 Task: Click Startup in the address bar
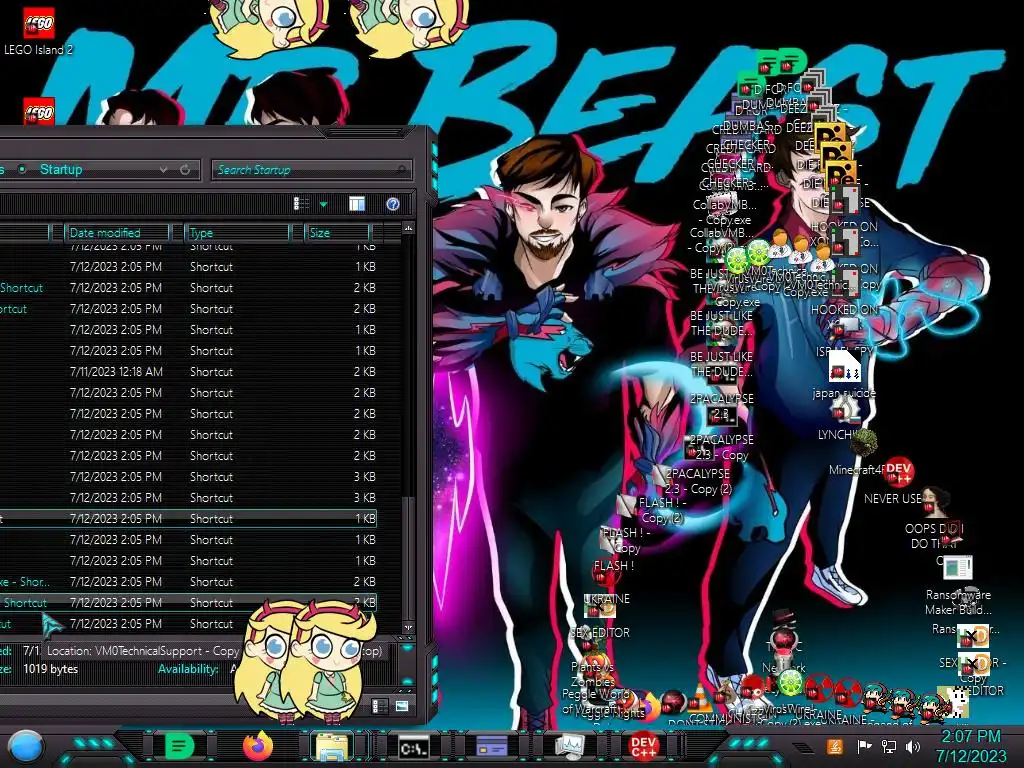[61, 170]
